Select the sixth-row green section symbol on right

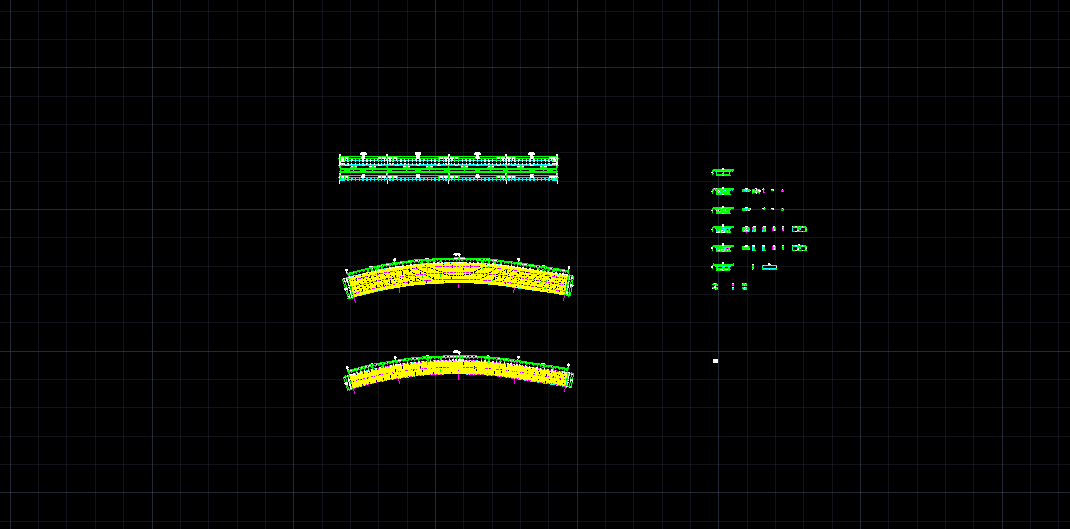coord(722,267)
